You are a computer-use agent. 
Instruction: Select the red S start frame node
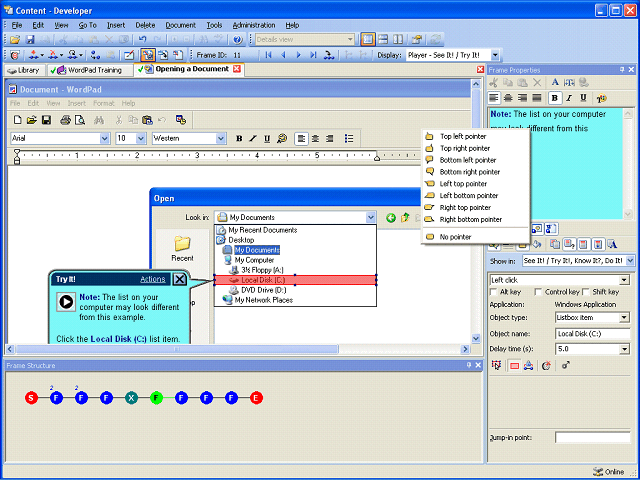(x=31, y=398)
